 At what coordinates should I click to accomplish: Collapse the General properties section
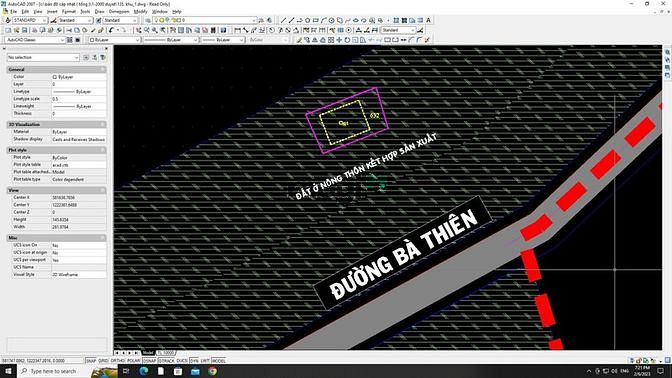tap(103, 69)
